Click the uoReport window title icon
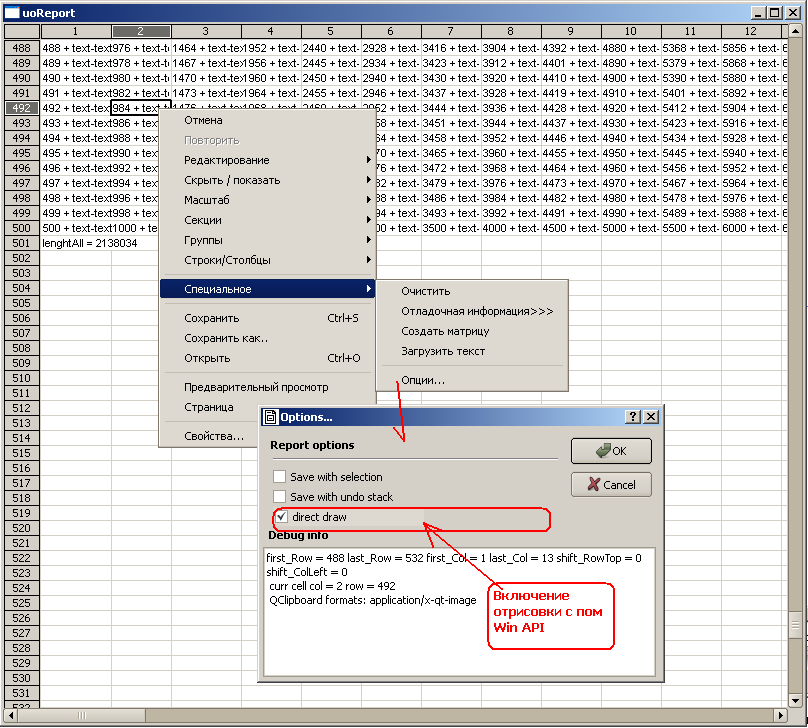Screen dimensions: 808x728 pyautogui.click(x=12, y=13)
